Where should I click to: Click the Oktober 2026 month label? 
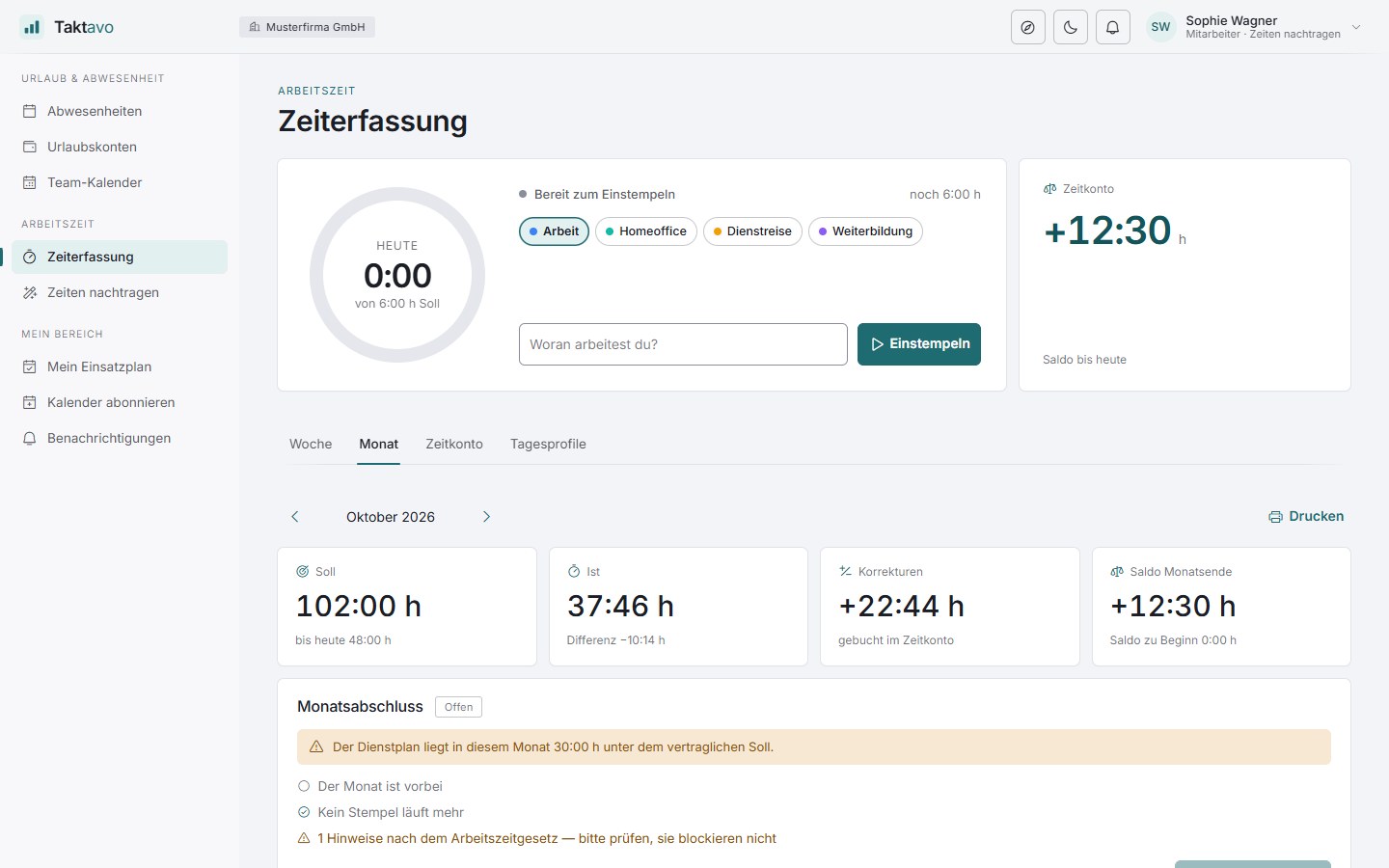pyautogui.click(x=391, y=517)
